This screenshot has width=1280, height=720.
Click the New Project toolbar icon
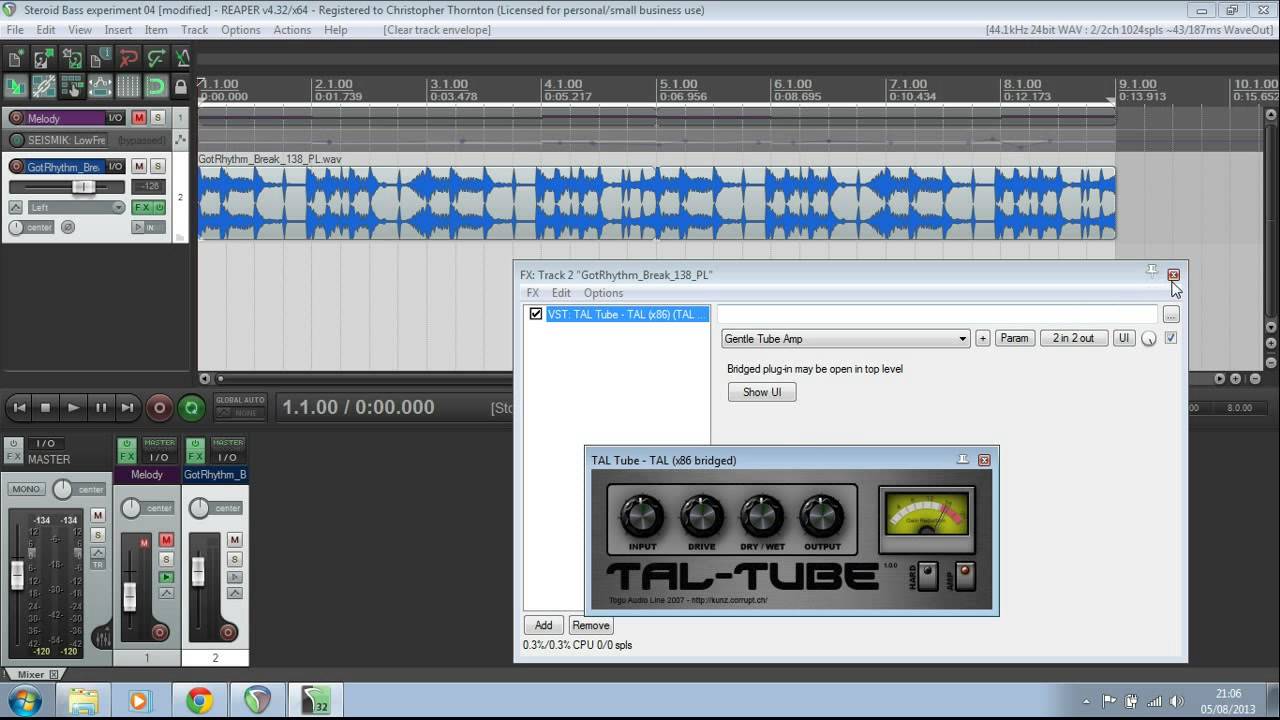pos(15,59)
